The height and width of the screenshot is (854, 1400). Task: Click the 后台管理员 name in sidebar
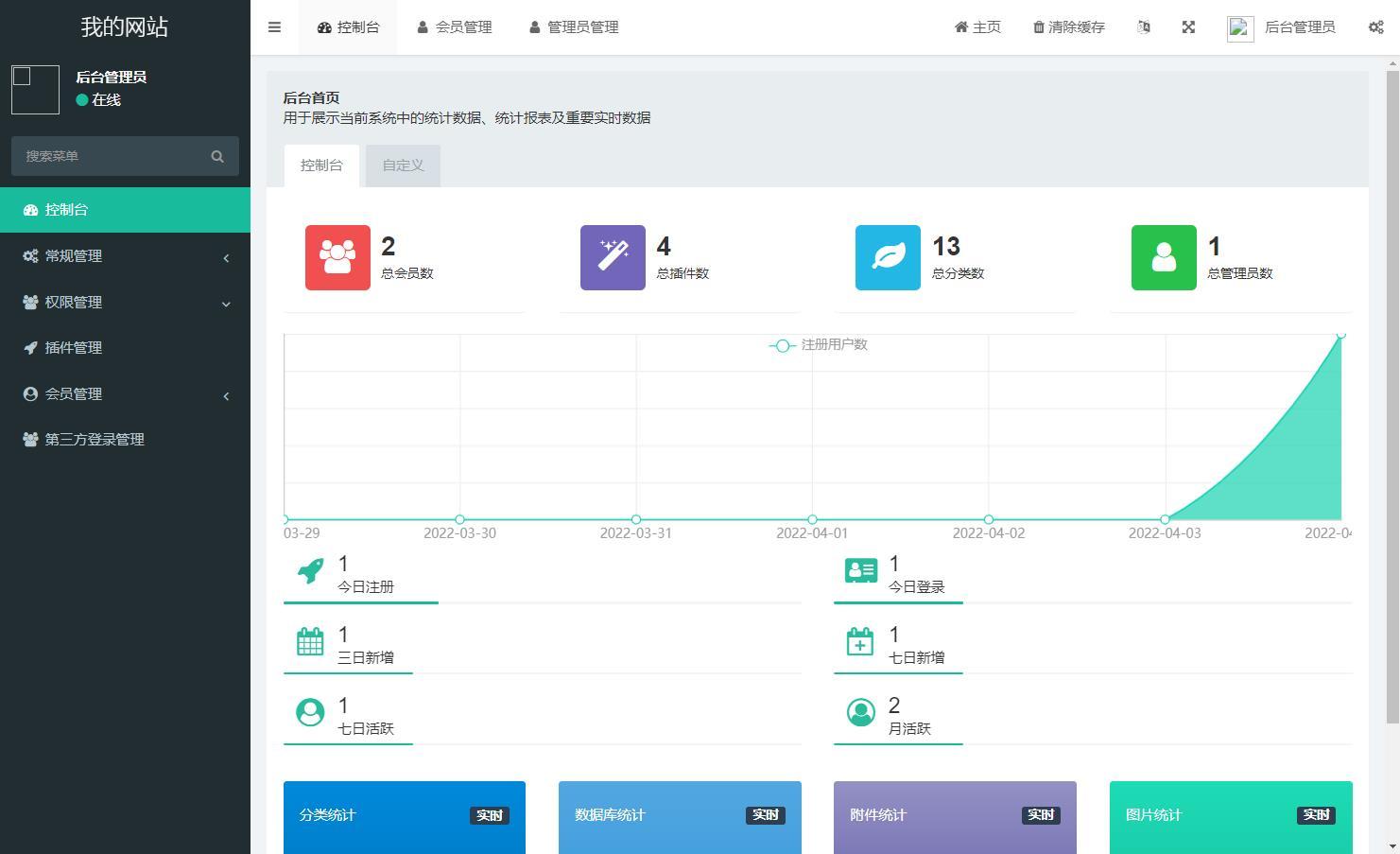111,78
